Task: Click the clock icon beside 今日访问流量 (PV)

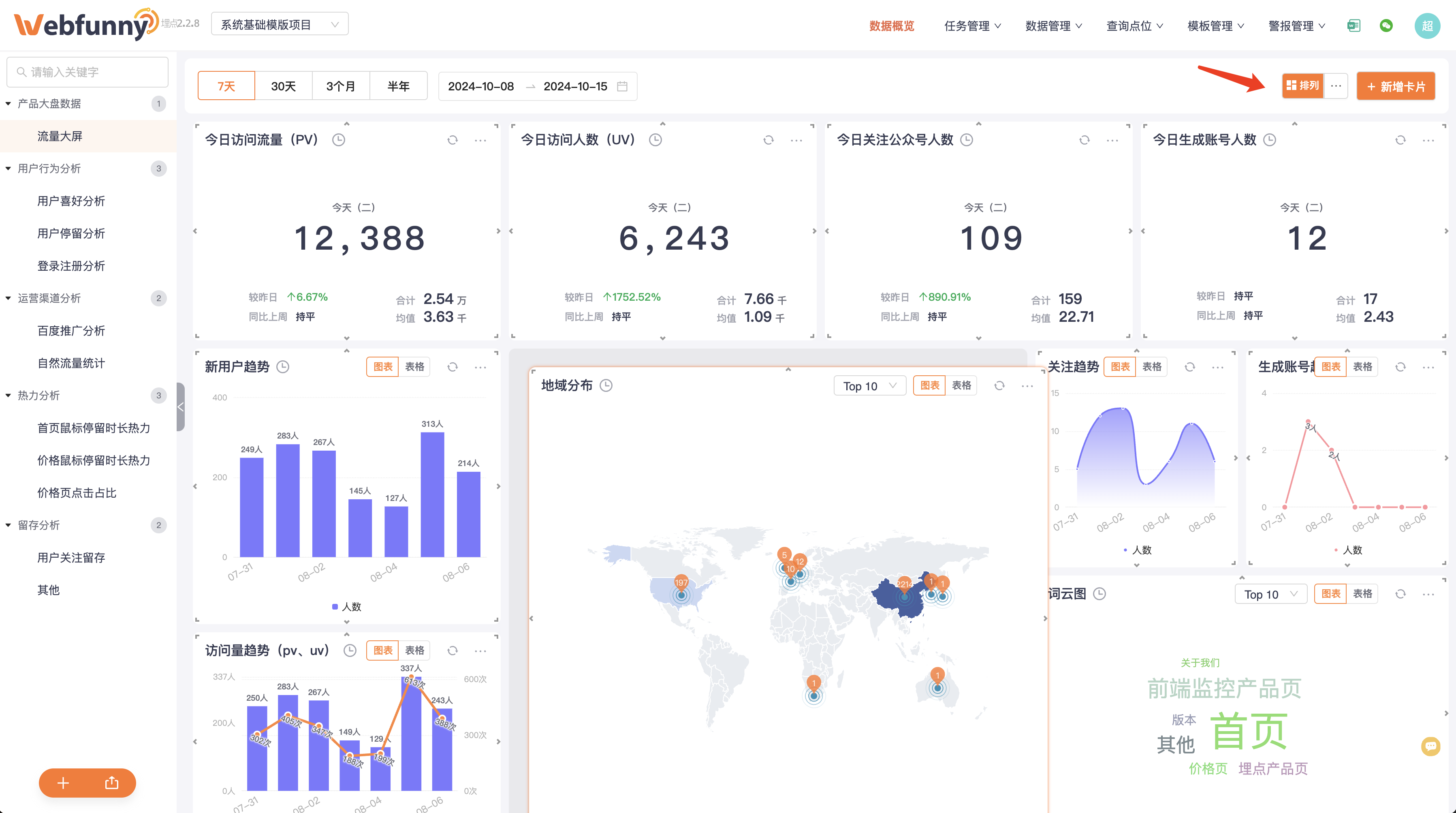Action: [339, 140]
